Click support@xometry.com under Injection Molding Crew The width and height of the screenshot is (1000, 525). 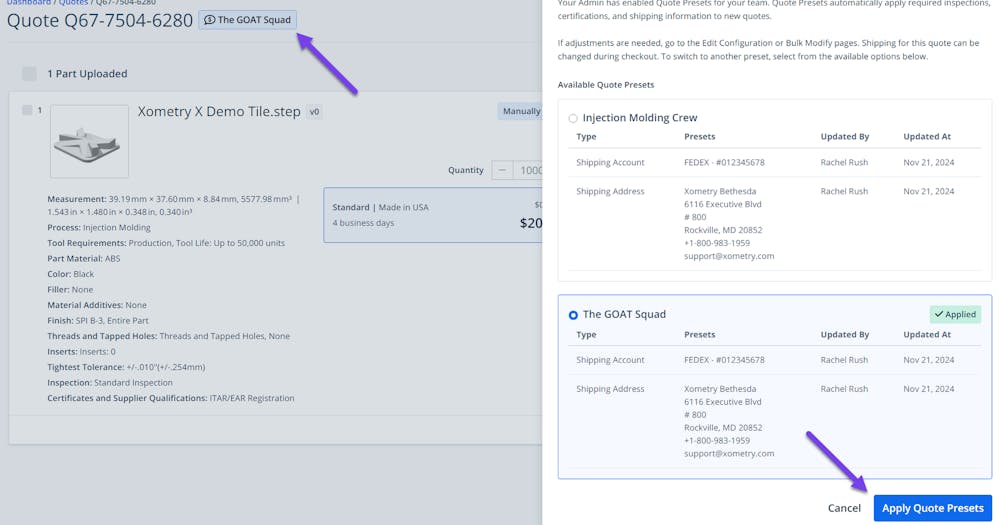click(729, 256)
